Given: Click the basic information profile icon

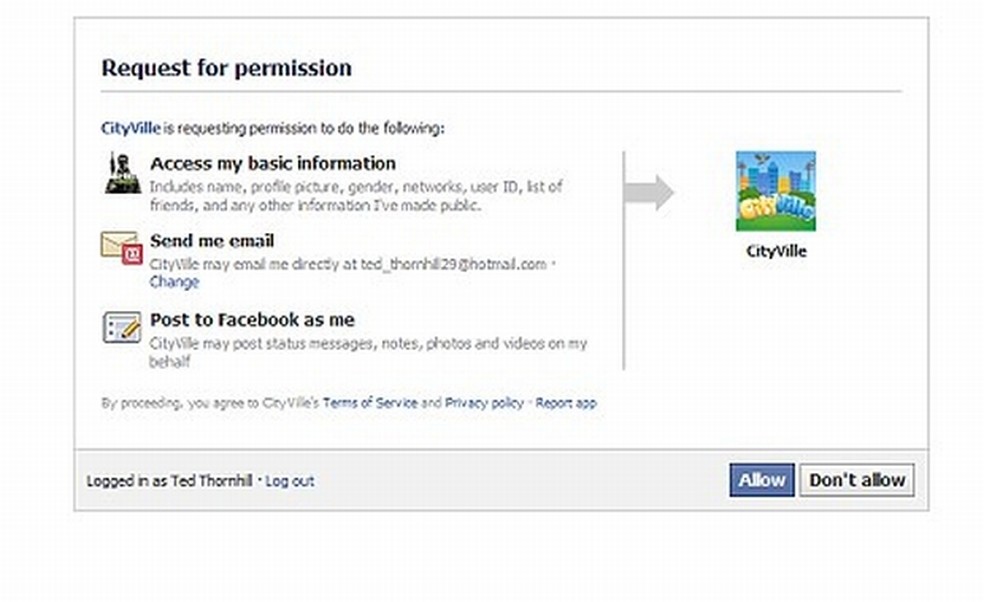Looking at the screenshot, I should (x=121, y=173).
